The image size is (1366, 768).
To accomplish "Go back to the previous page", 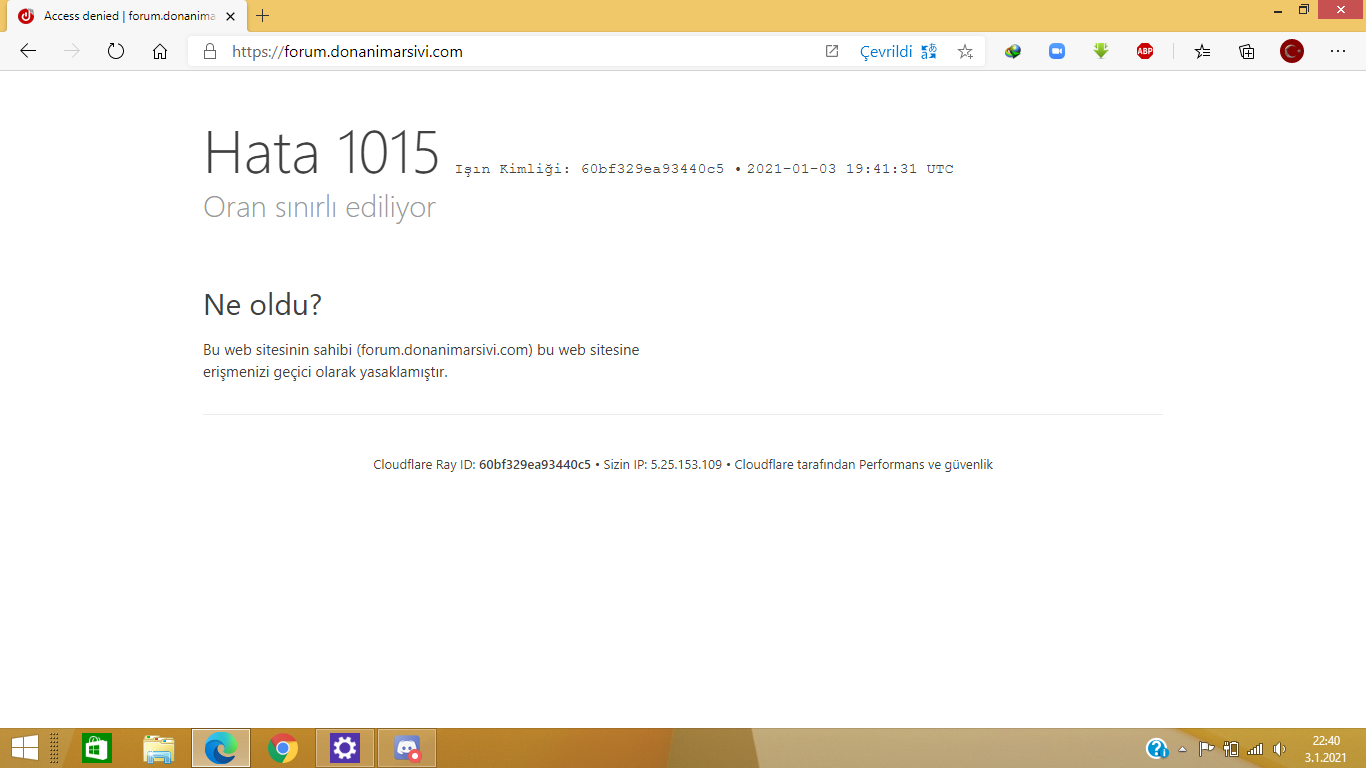I will pyautogui.click(x=28, y=52).
